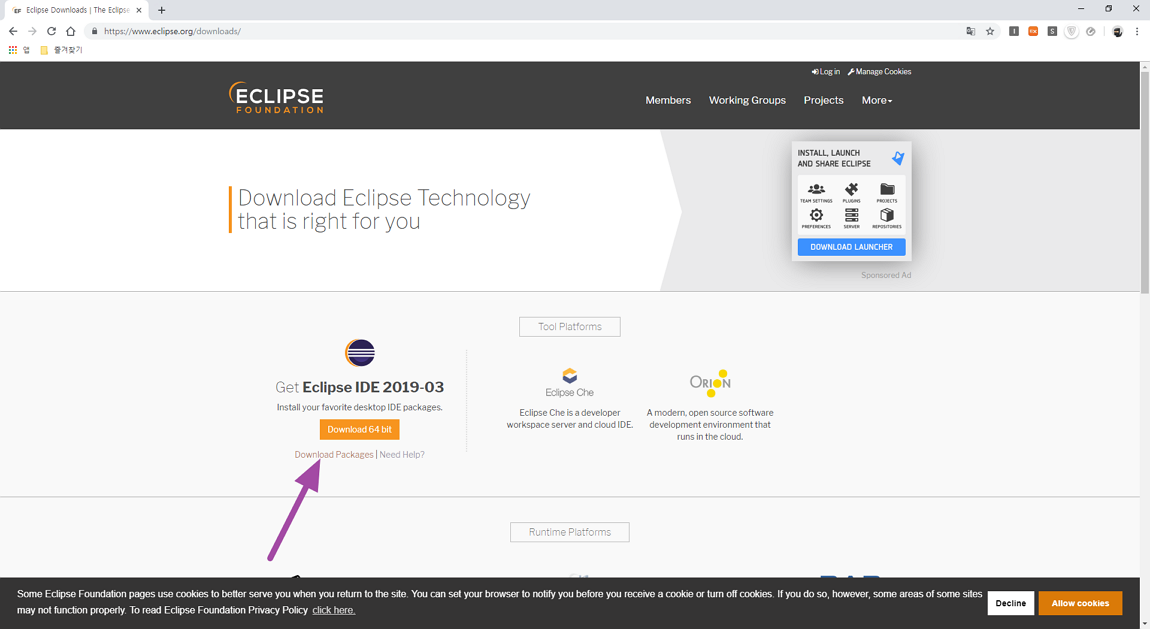Decline cookies in the banner
The image size is (1150, 629).
[1011, 603]
